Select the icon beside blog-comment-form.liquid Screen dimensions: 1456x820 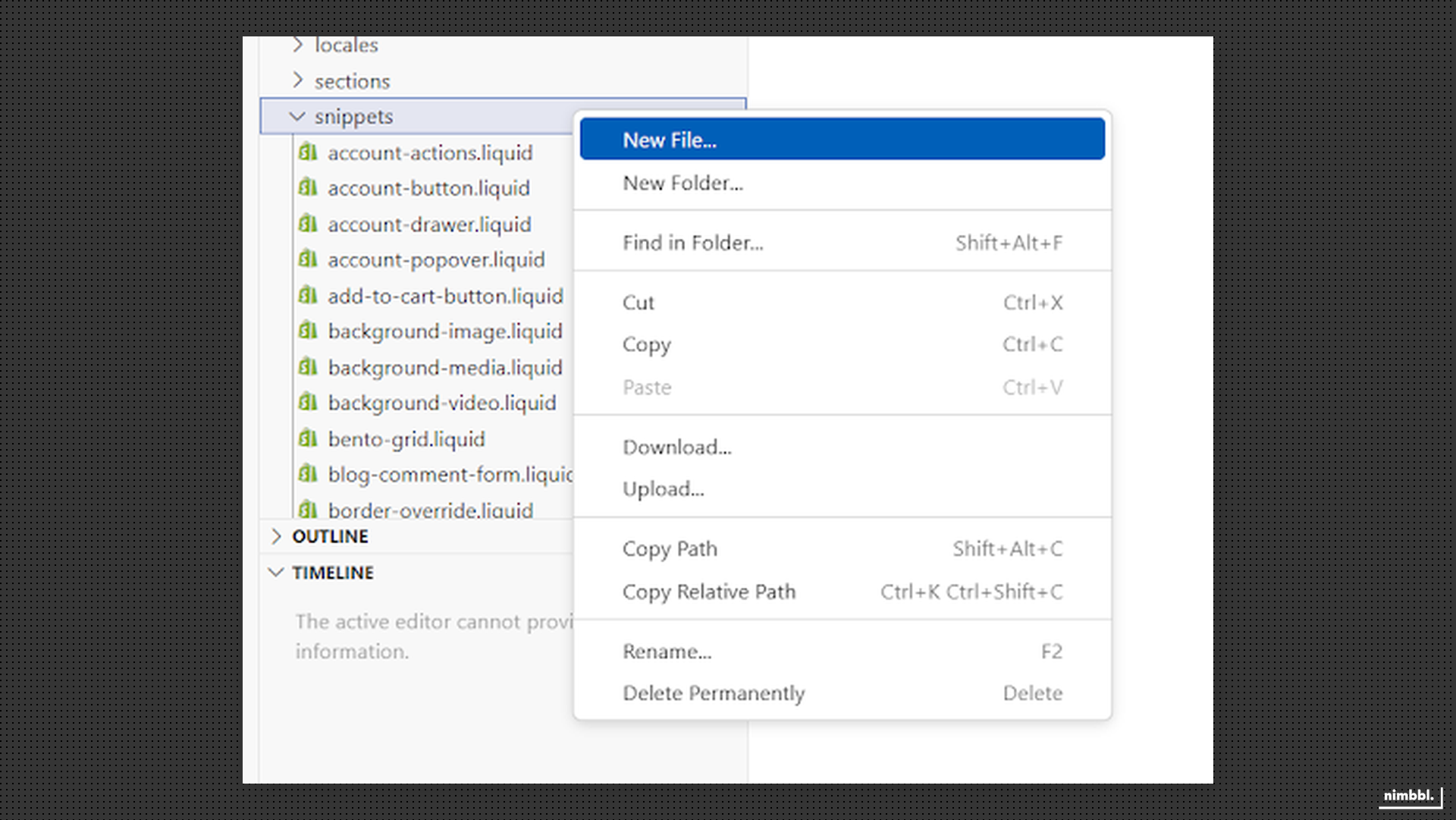pos(308,474)
